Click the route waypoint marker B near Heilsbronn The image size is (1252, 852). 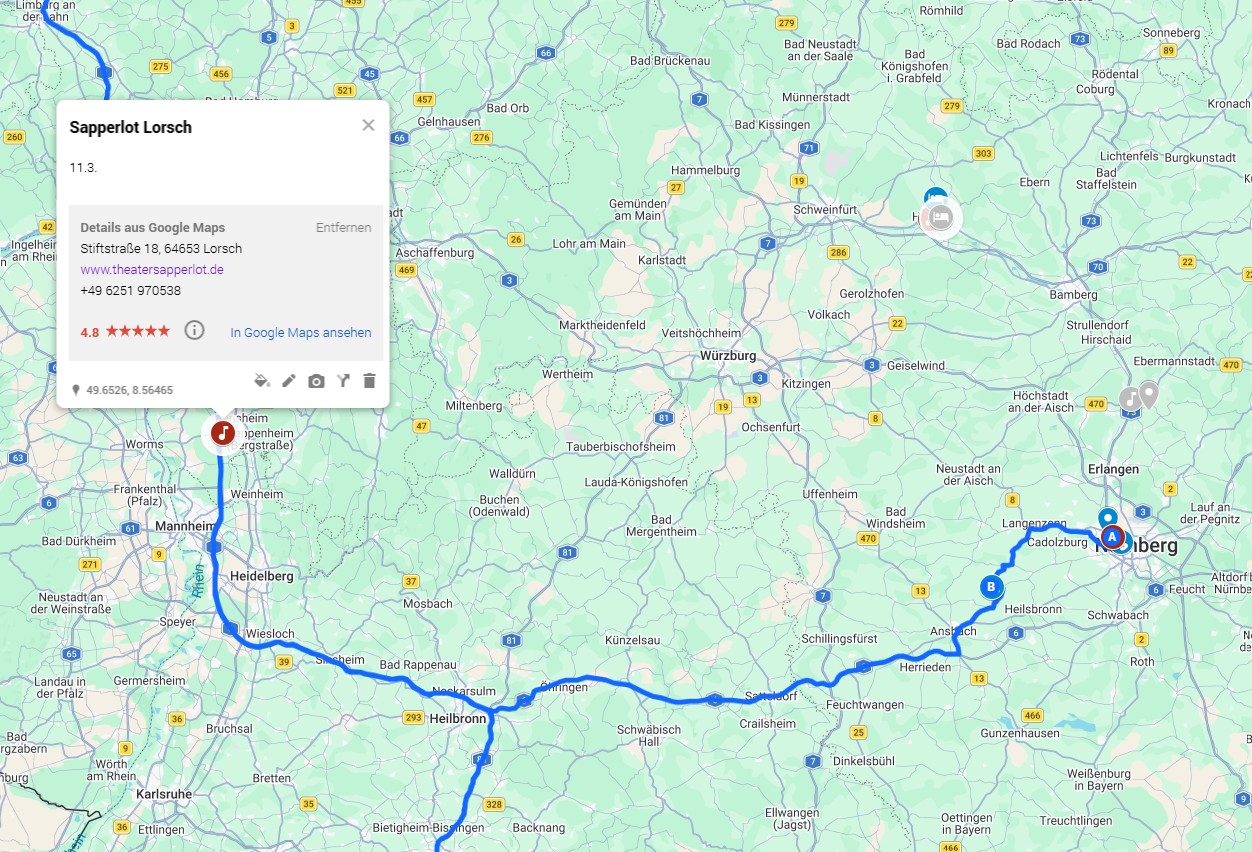991,587
